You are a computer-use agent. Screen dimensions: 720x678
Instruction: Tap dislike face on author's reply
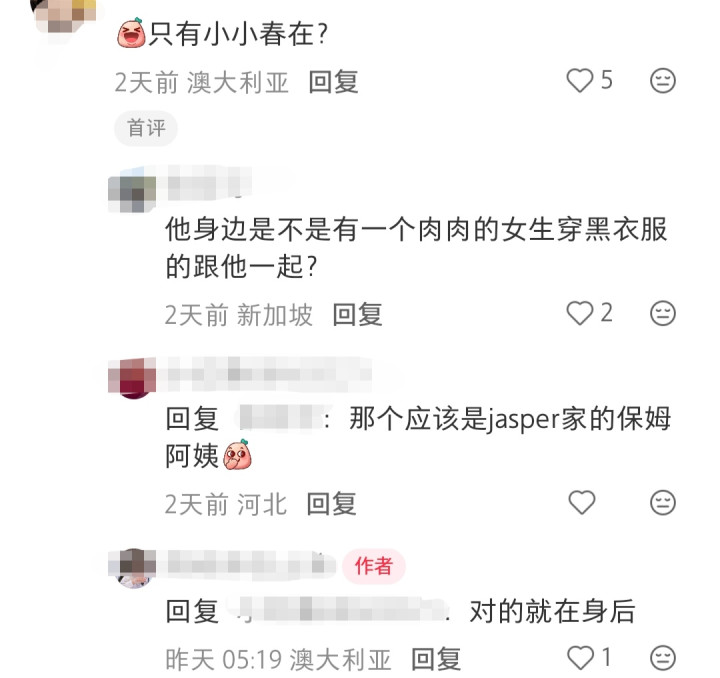663,657
